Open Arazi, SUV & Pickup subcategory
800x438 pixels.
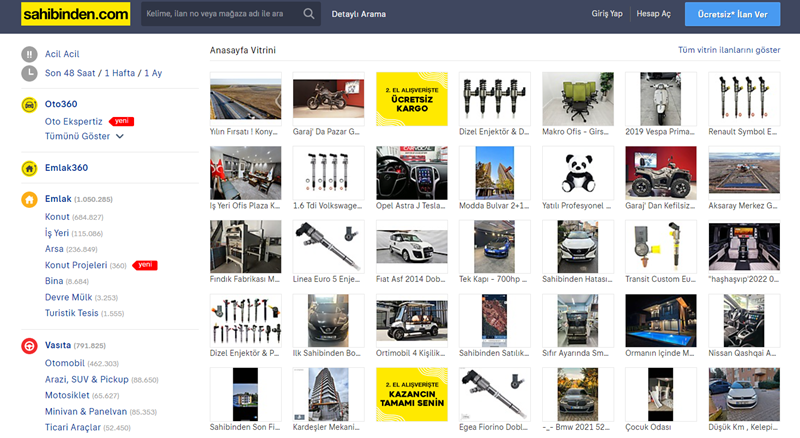coord(87,380)
